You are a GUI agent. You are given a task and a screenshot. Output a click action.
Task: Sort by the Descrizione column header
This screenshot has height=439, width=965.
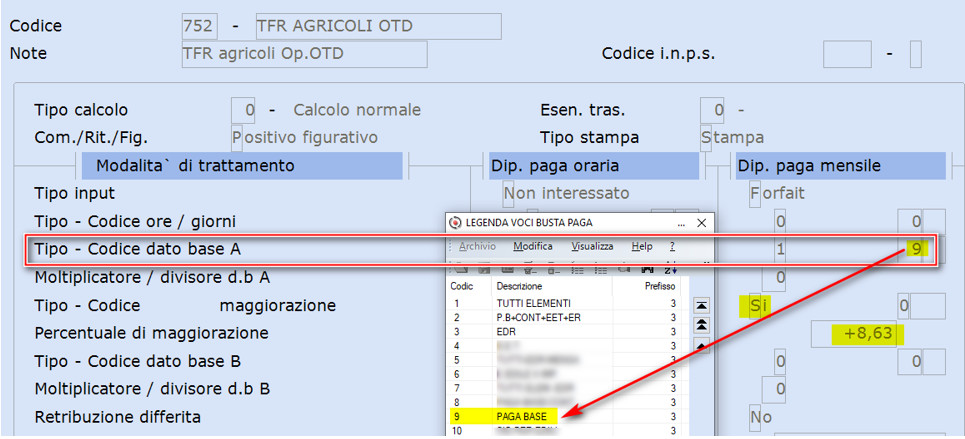[519, 286]
